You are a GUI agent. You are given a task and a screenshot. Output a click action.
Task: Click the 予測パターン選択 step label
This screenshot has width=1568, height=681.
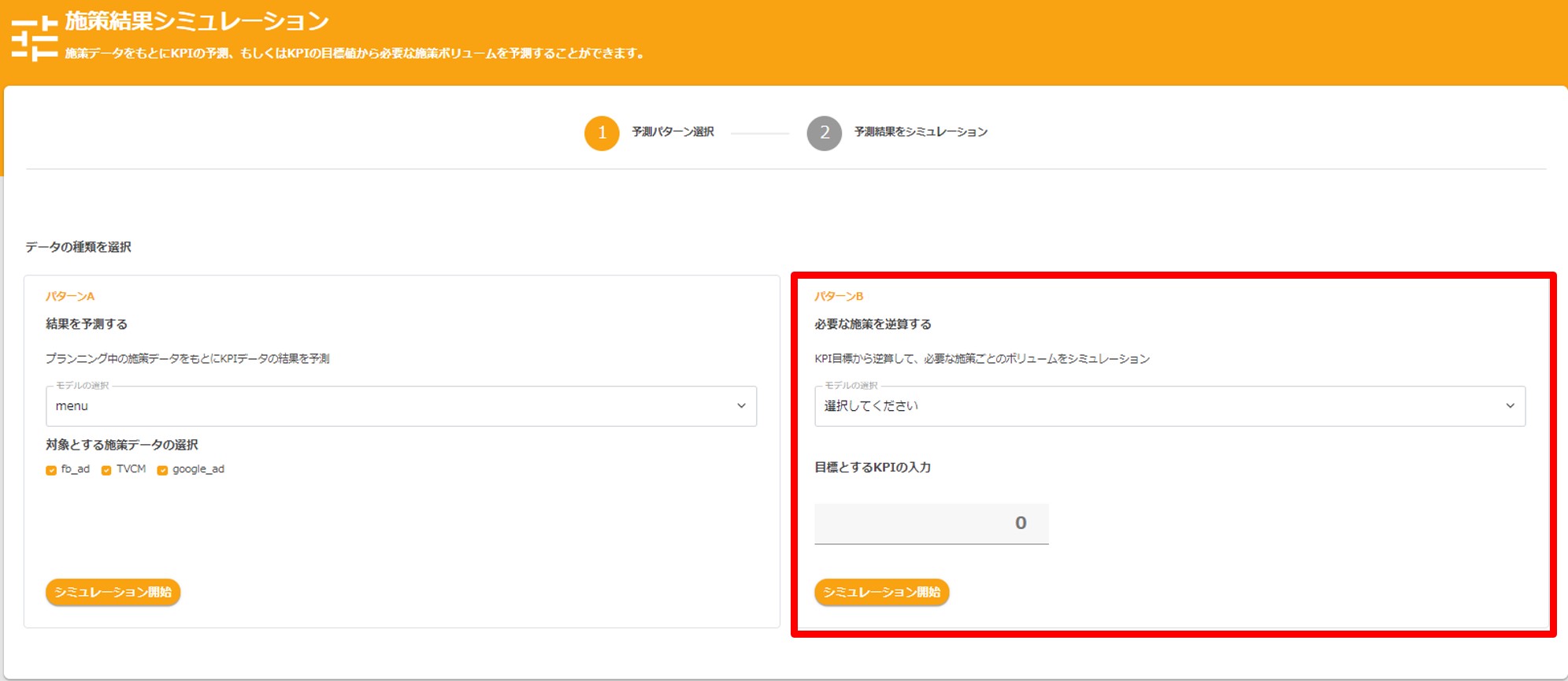pos(673,131)
